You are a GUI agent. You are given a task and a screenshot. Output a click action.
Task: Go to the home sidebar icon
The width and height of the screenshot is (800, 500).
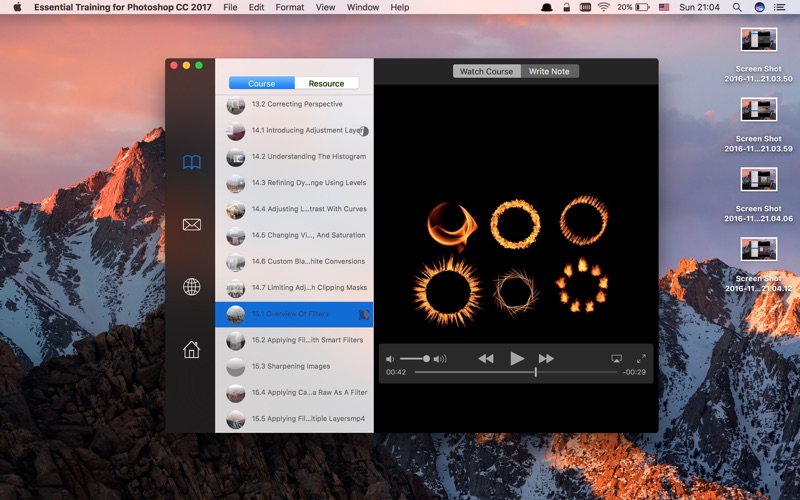point(192,349)
